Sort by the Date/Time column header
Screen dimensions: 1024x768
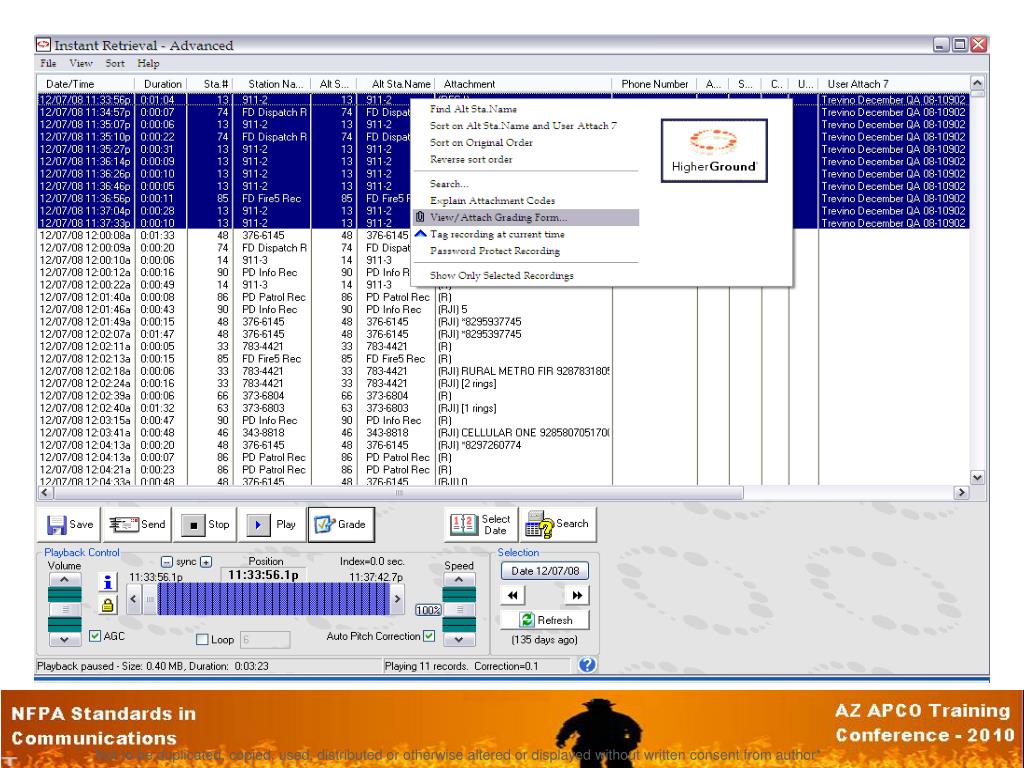click(x=86, y=84)
